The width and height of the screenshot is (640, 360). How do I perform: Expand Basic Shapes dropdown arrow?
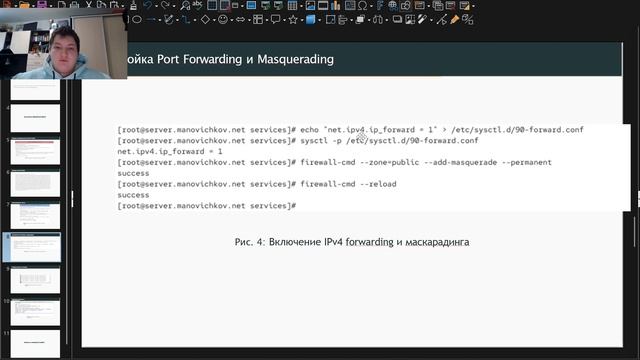pyautogui.click(x=214, y=20)
